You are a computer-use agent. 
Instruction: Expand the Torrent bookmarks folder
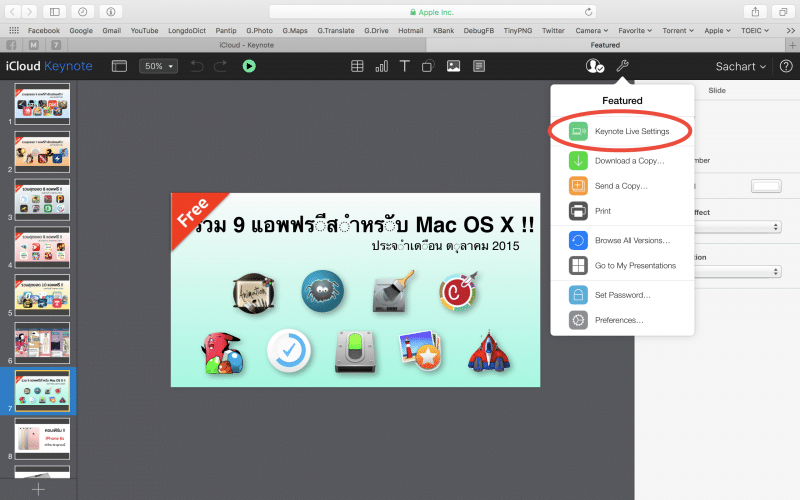(x=678, y=31)
